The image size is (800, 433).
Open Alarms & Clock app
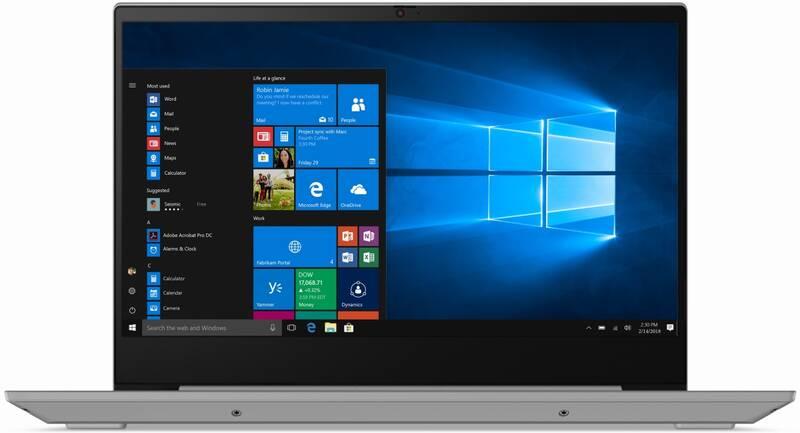tap(172, 249)
